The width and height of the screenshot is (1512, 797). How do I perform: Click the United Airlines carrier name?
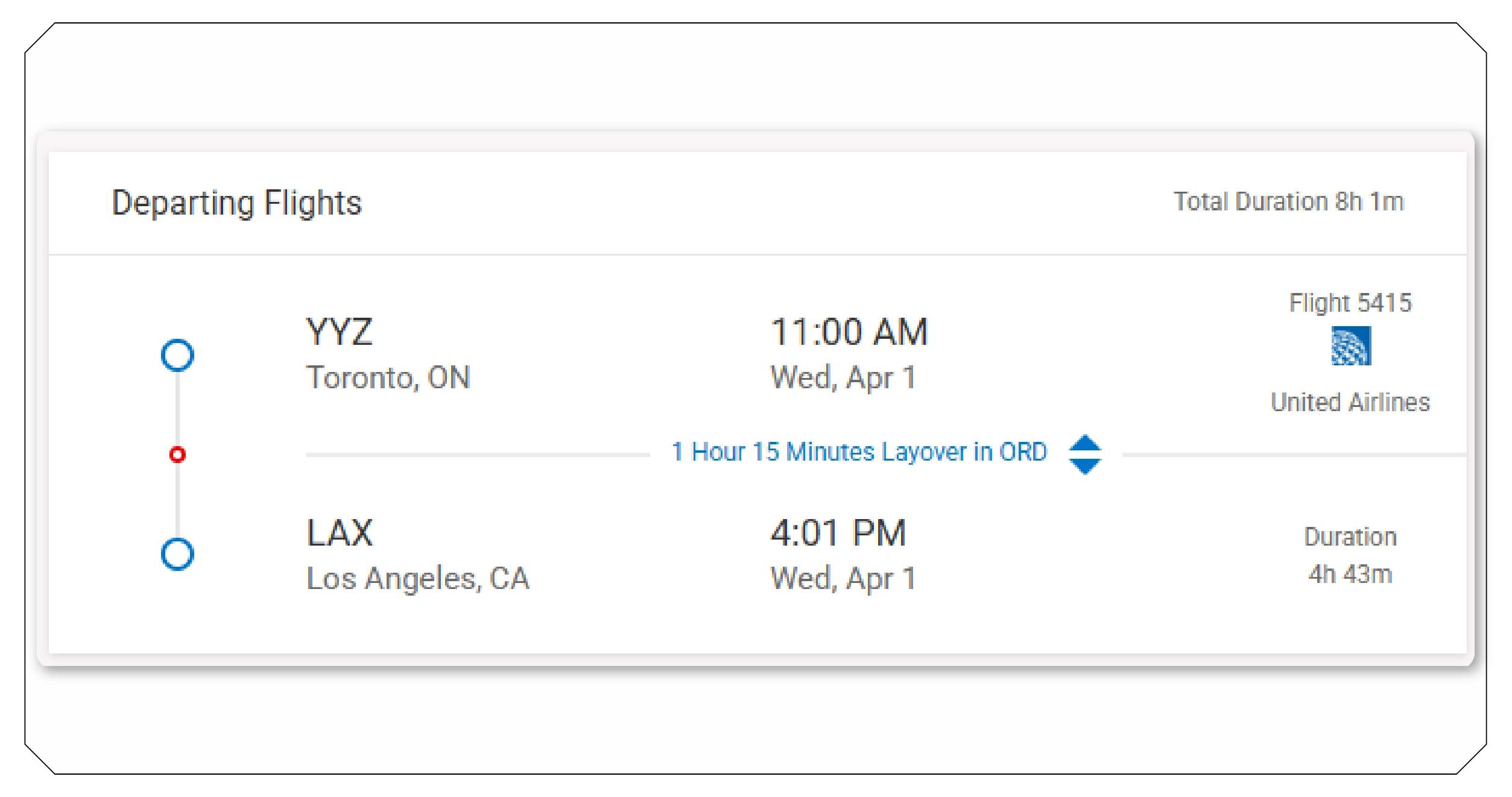click(1350, 402)
